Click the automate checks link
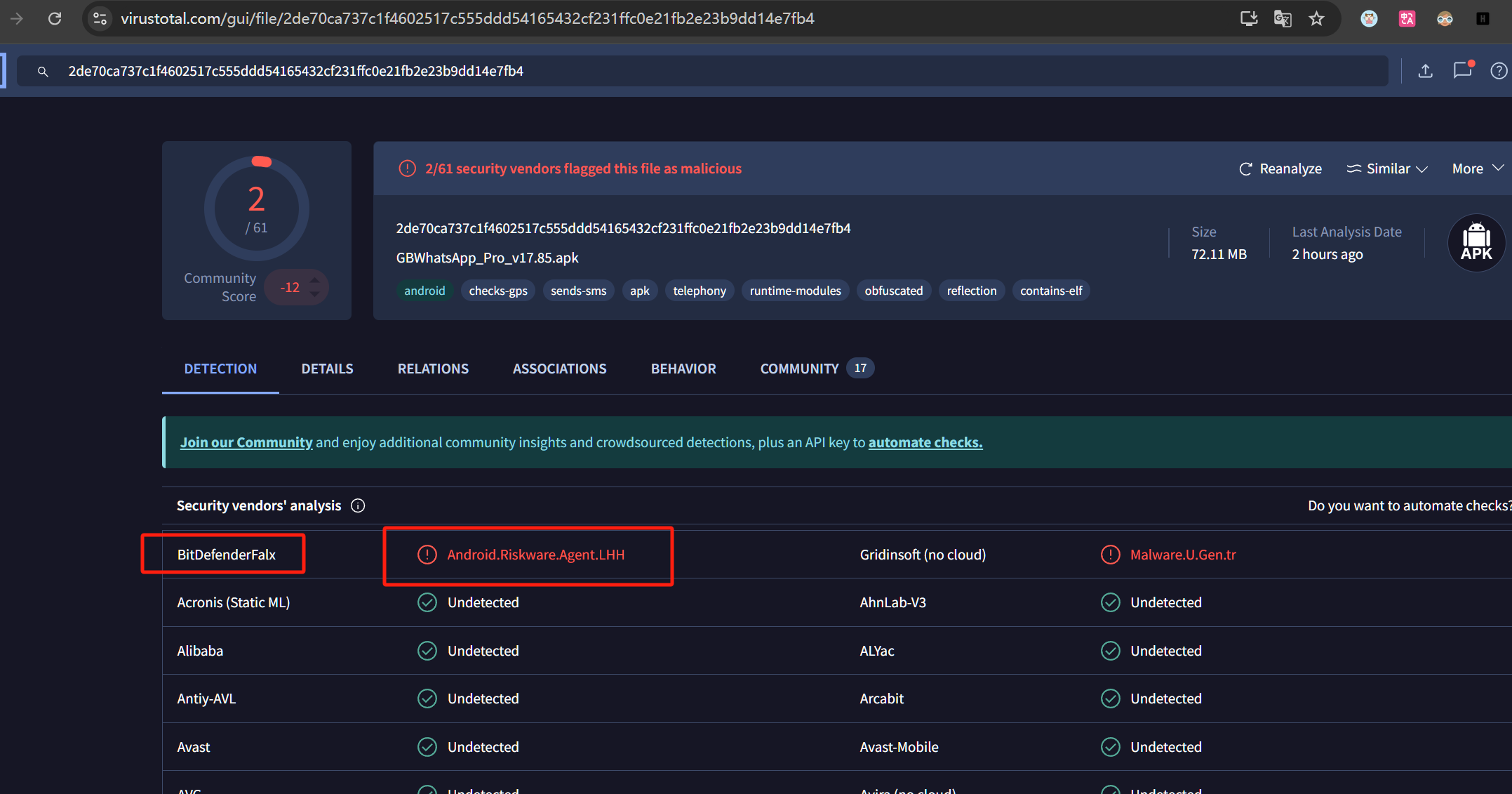1512x794 pixels. click(925, 442)
